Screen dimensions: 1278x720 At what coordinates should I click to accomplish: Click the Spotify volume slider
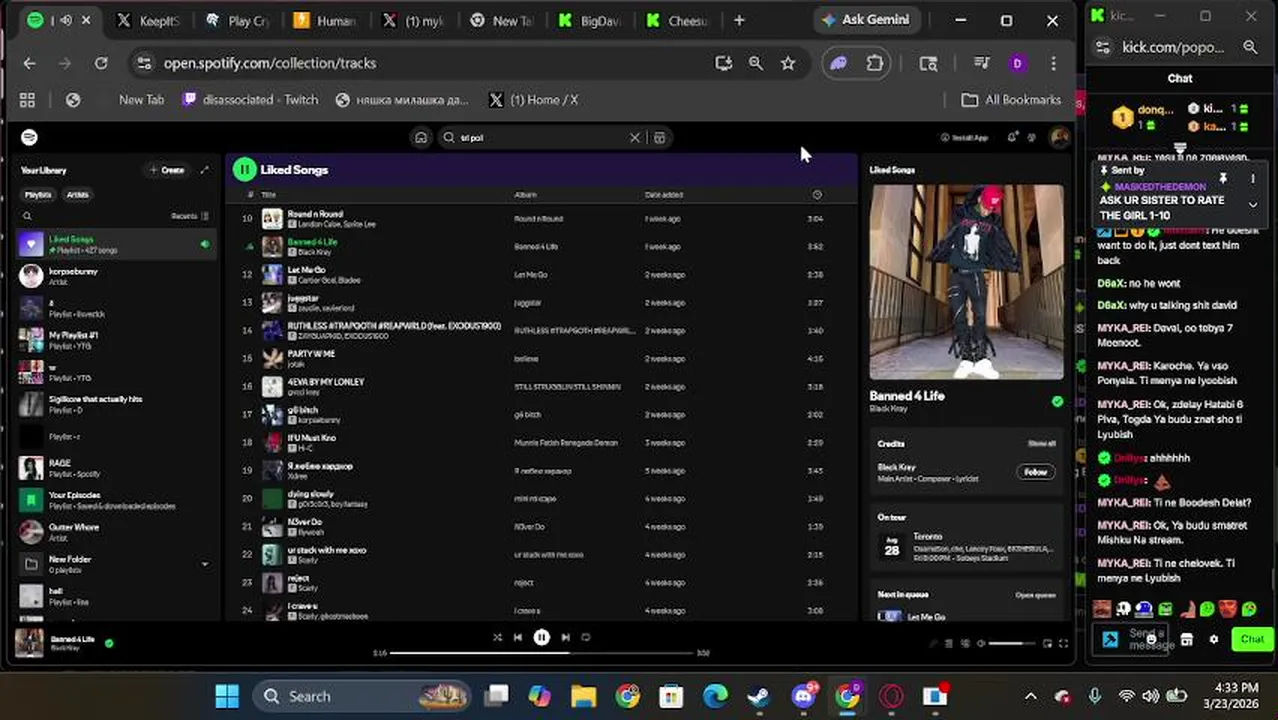point(1013,644)
